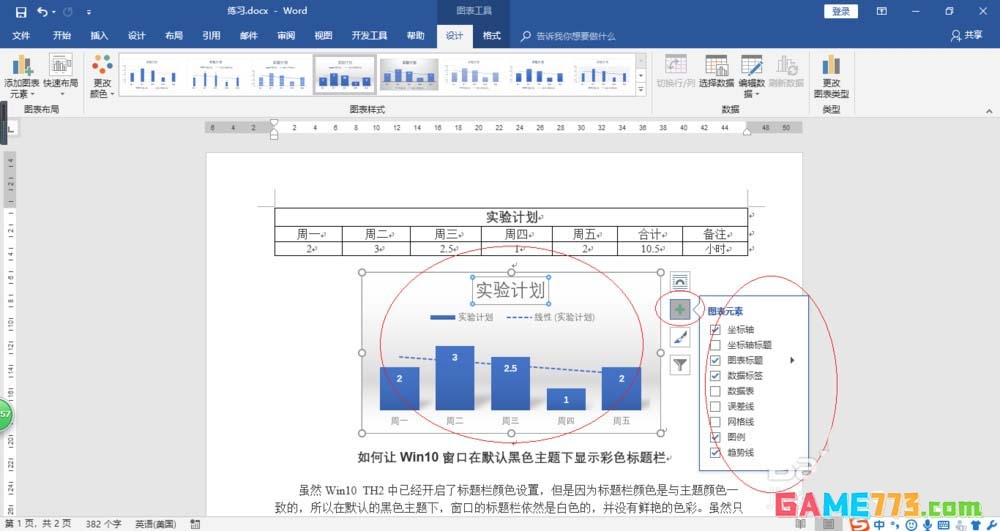Image resolution: width=1000 pixels, height=531 pixels.
Task: Switch to Print Layout view icon
Action: click(828, 524)
